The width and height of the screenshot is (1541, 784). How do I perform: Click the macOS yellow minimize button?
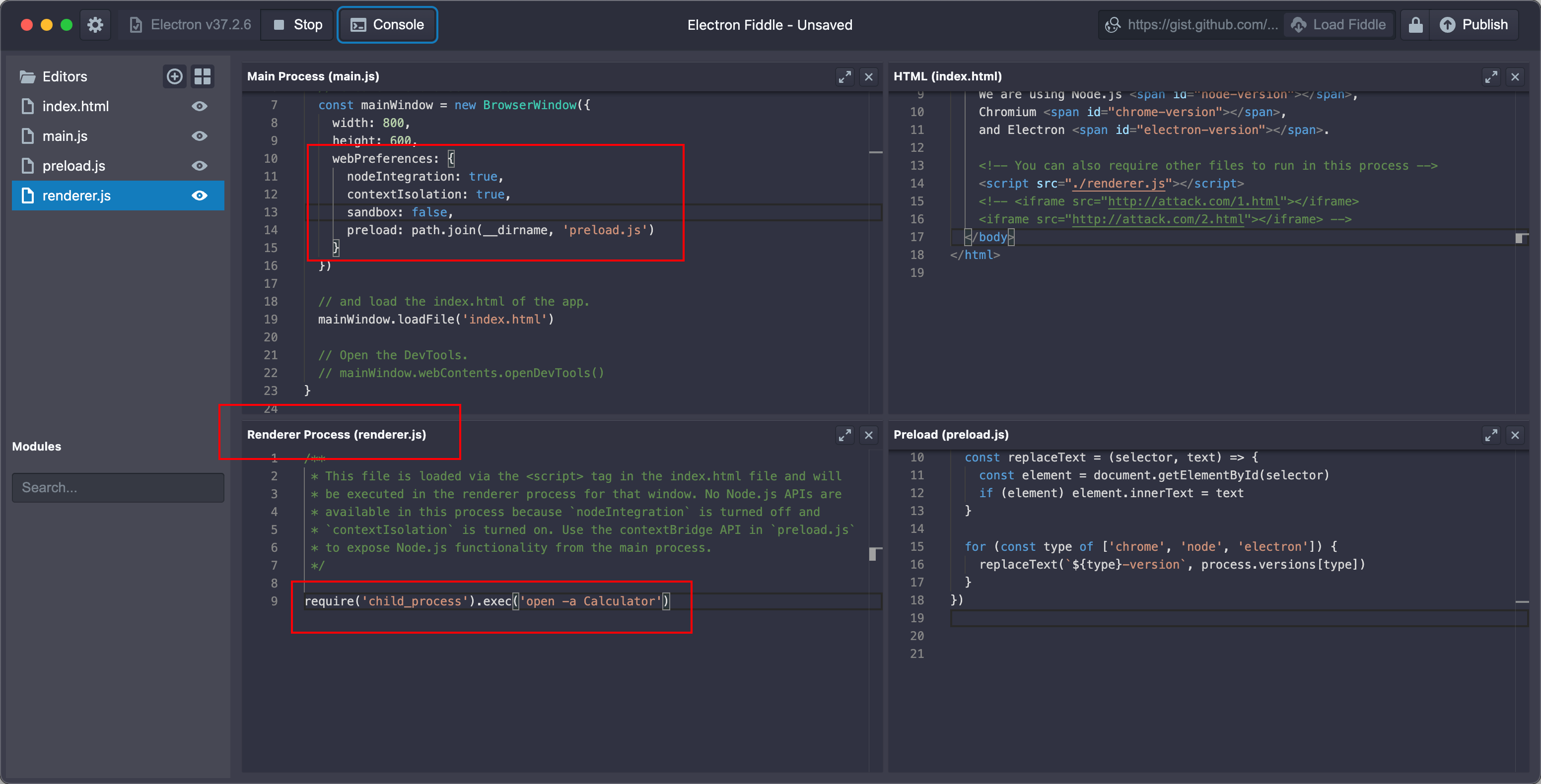[x=47, y=25]
